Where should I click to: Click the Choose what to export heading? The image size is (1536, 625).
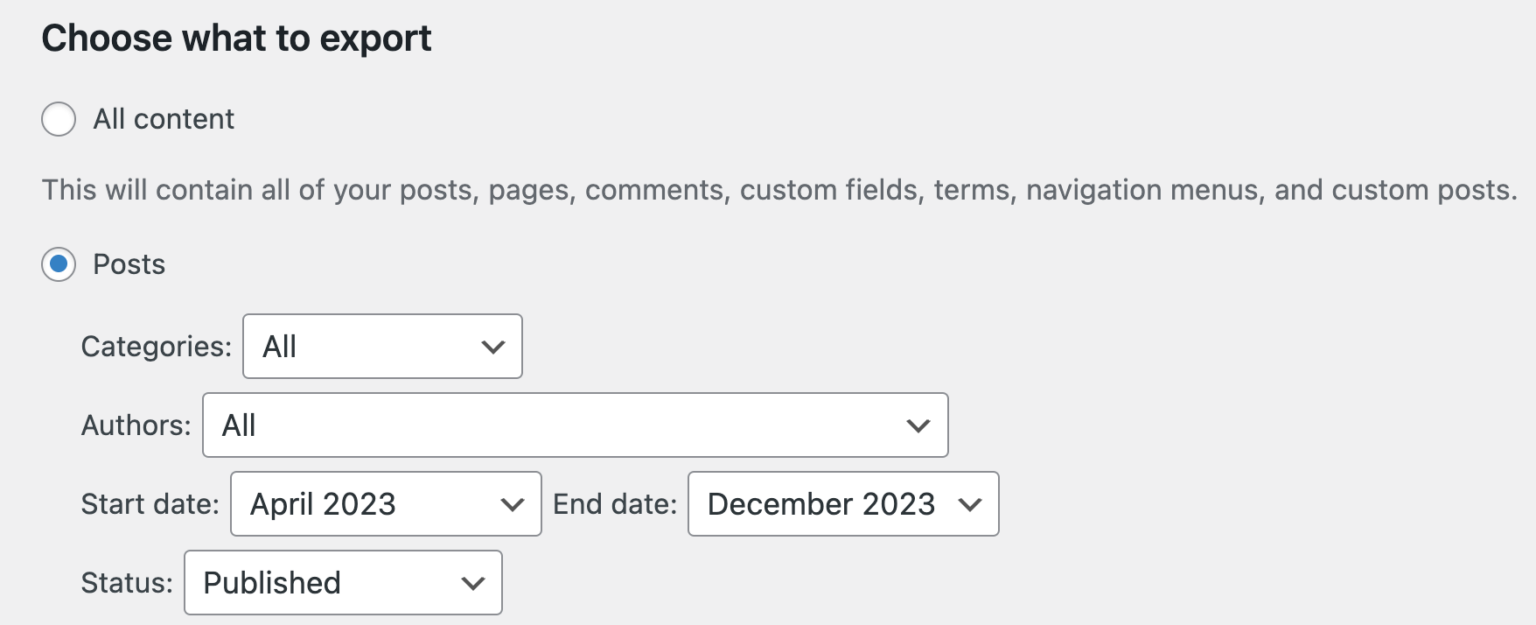(x=236, y=38)
